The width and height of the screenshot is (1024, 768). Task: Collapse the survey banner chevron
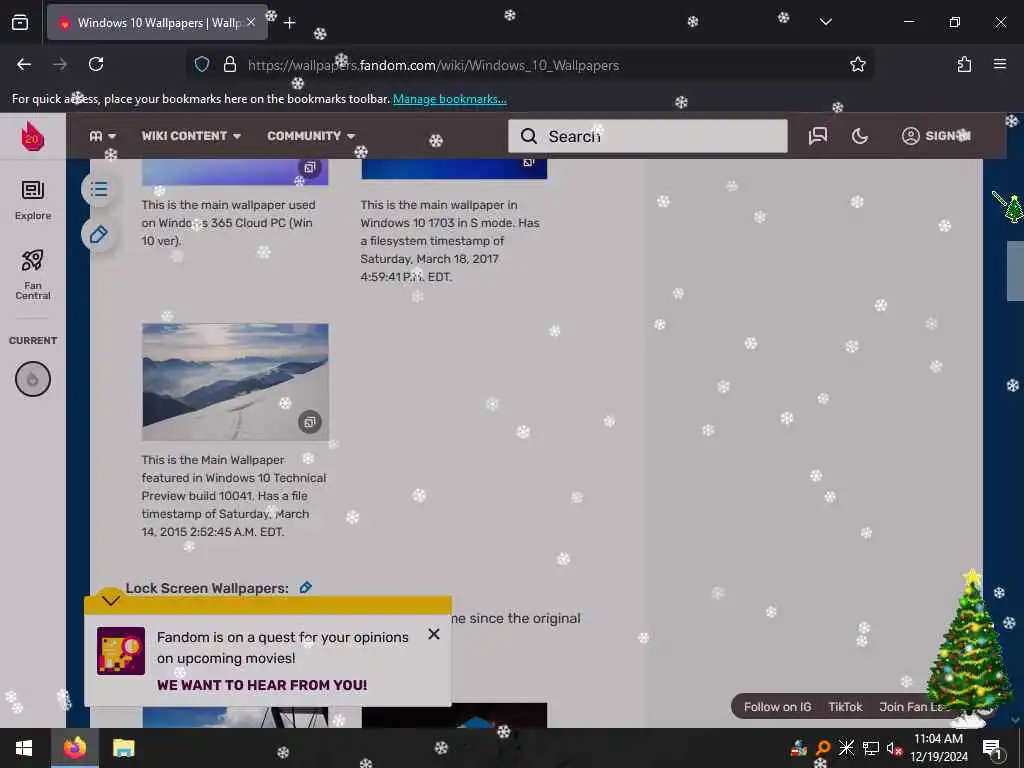click(110, 600)
